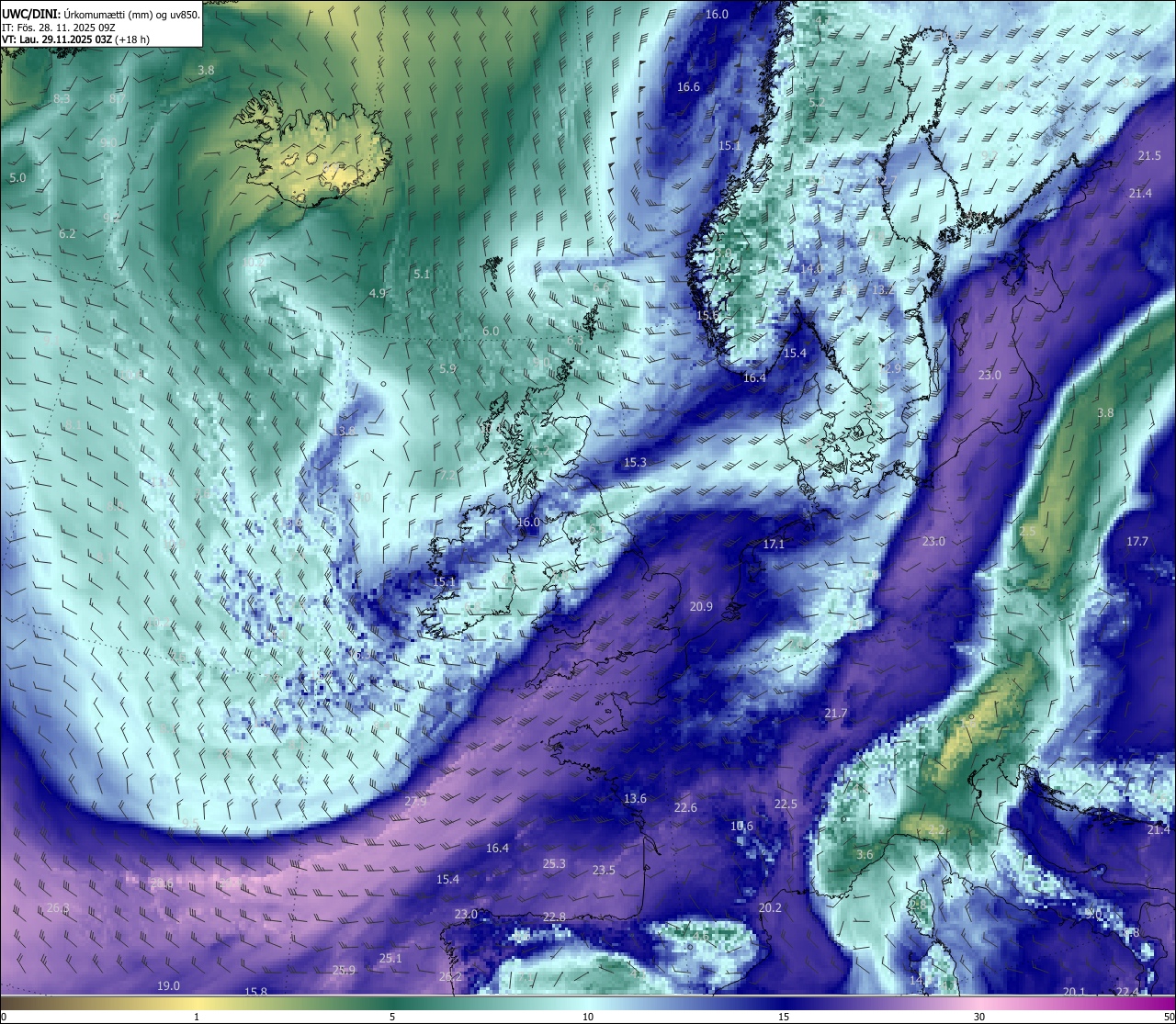Click the 23.5 value on the map
The image size is (1176, 1024).
tap(604, 871)
